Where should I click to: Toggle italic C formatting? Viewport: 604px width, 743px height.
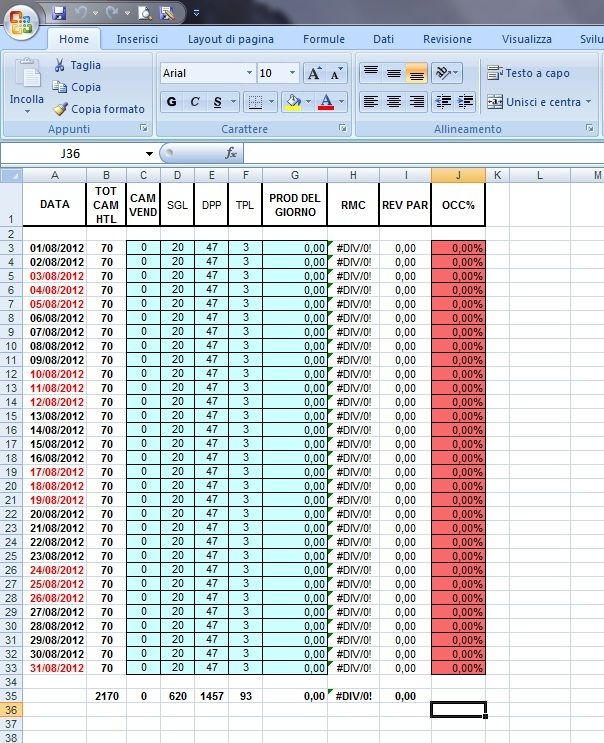(x=195, y=102)
